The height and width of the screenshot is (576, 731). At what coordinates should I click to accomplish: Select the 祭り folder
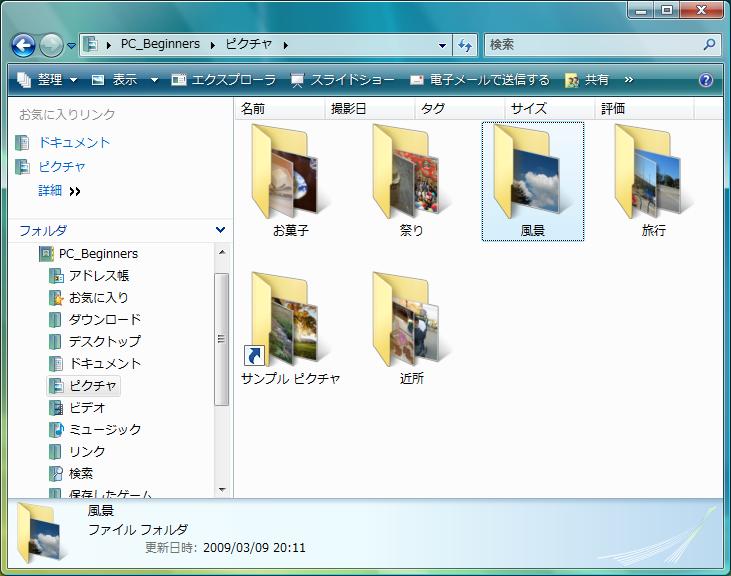pos(411,182)
